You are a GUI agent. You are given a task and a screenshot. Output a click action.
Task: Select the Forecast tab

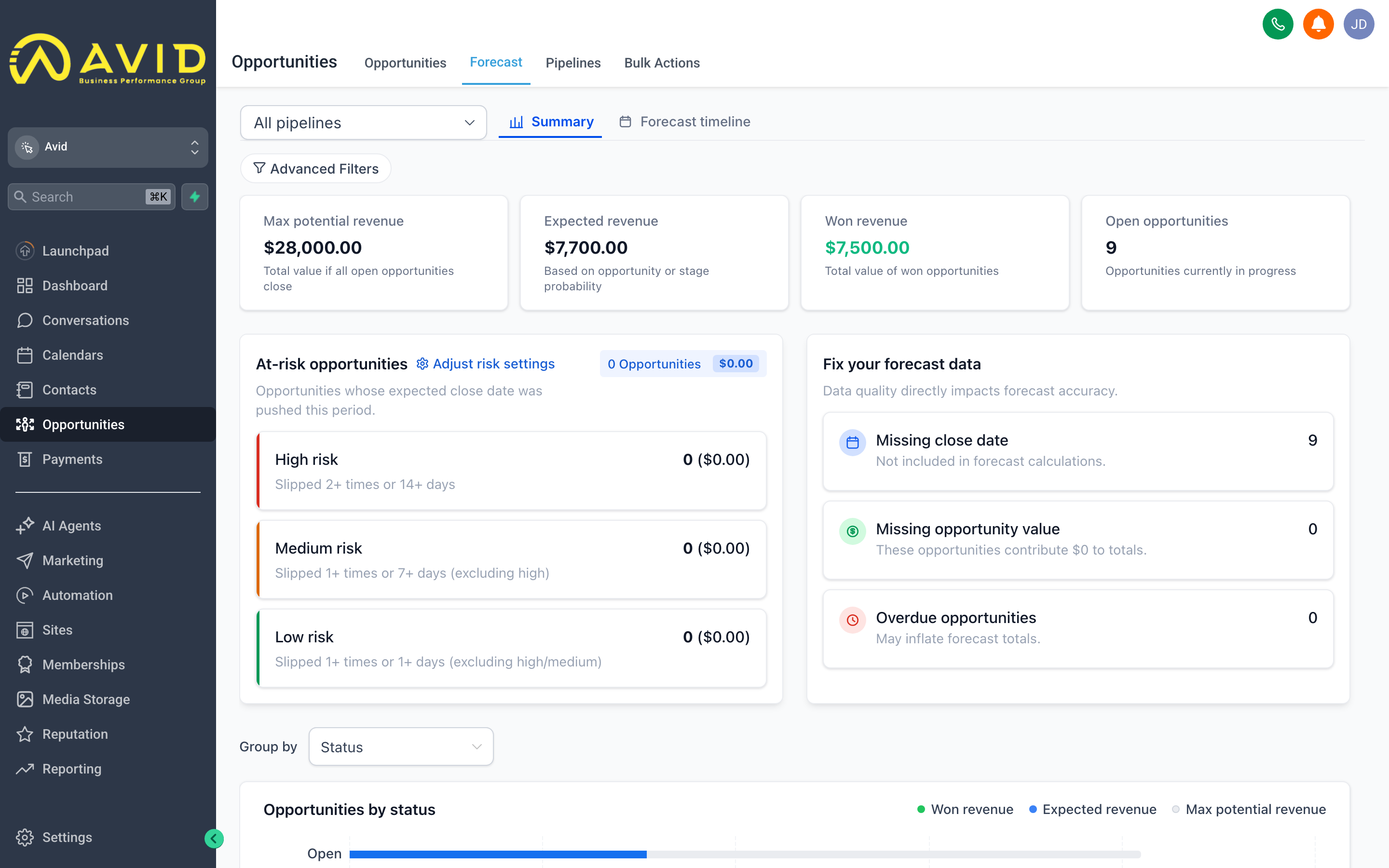[496, 62]
